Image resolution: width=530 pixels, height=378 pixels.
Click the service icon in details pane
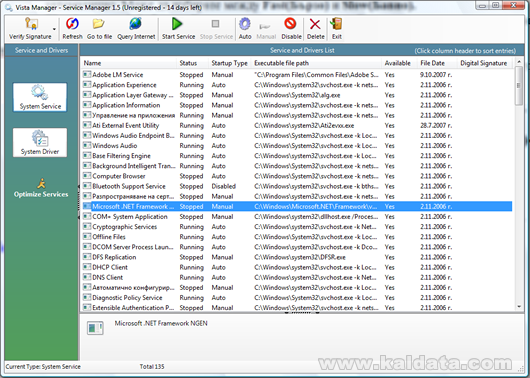click(x=95, y=328)
